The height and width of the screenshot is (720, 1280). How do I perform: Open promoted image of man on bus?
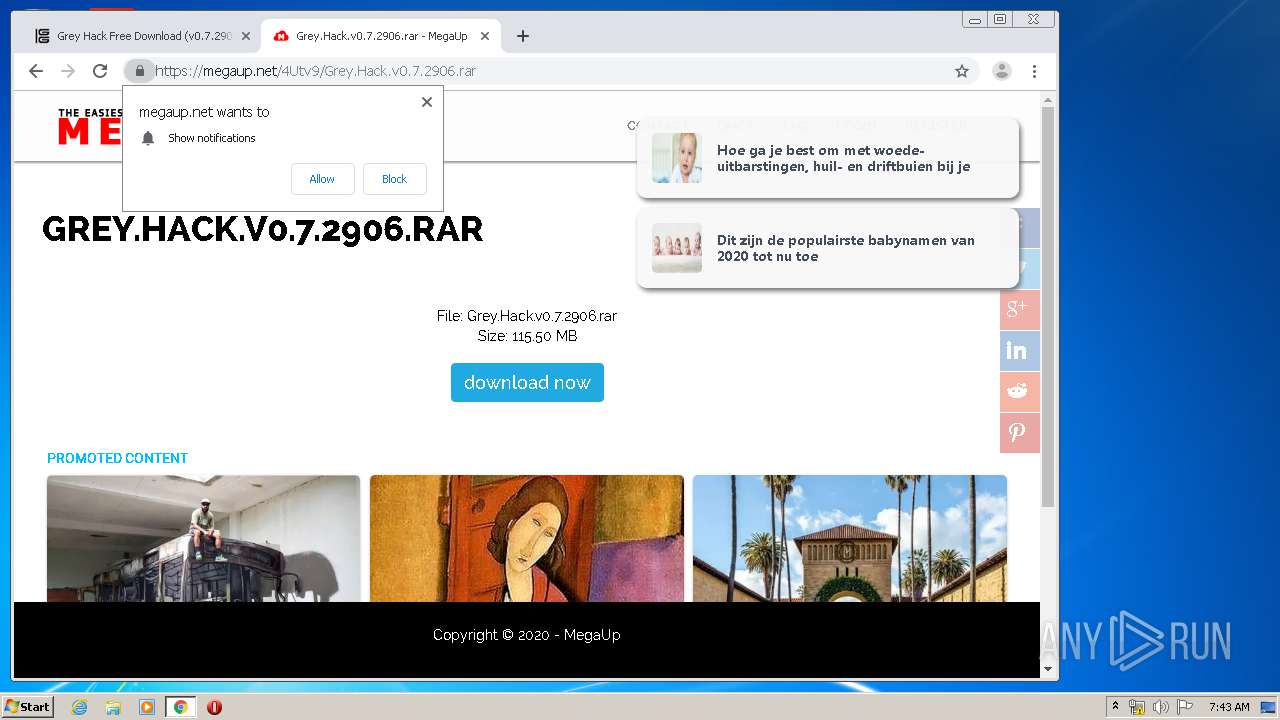tap(203, 538)
